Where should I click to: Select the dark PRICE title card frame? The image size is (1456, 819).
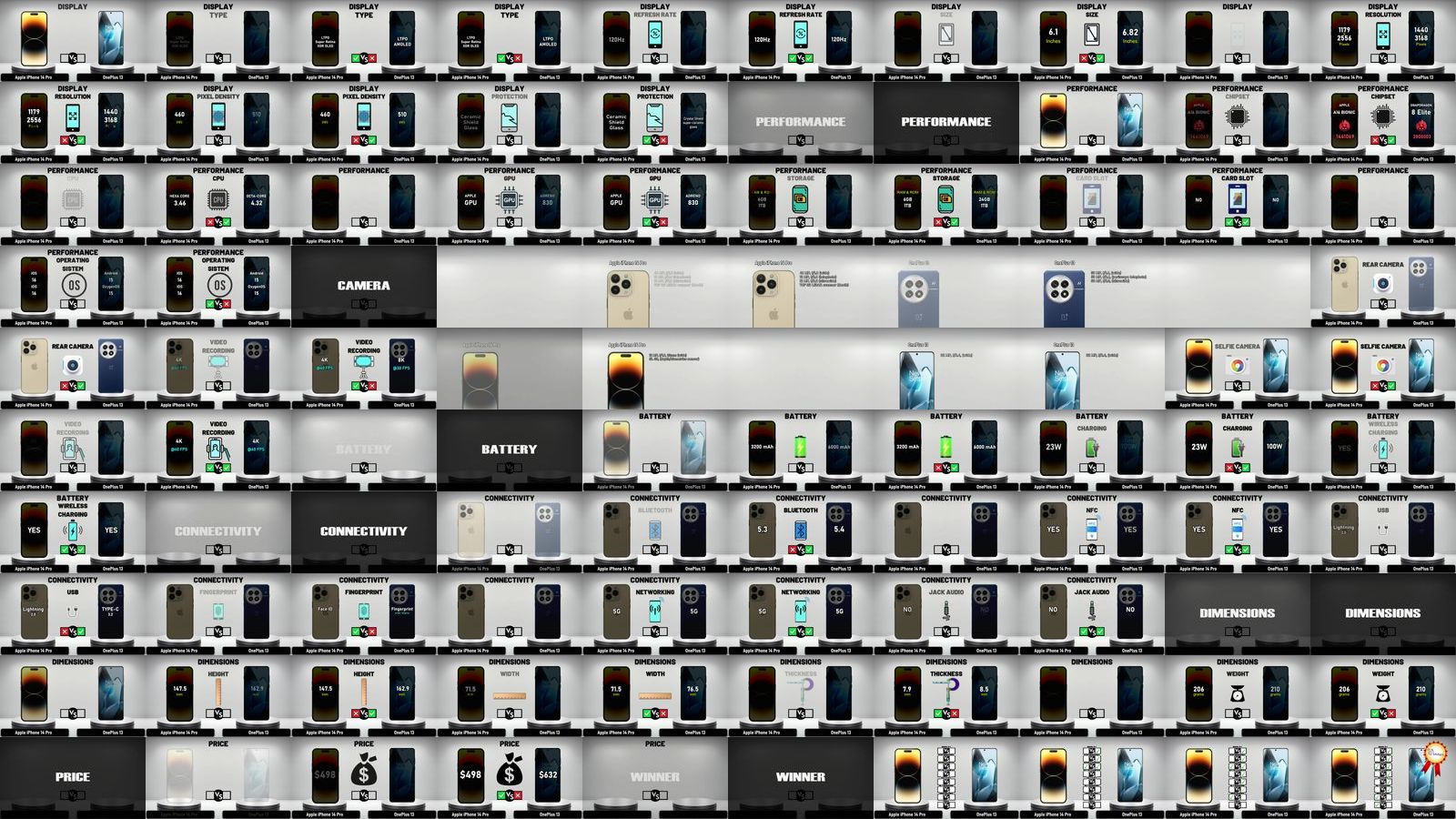tap(73, 777)
